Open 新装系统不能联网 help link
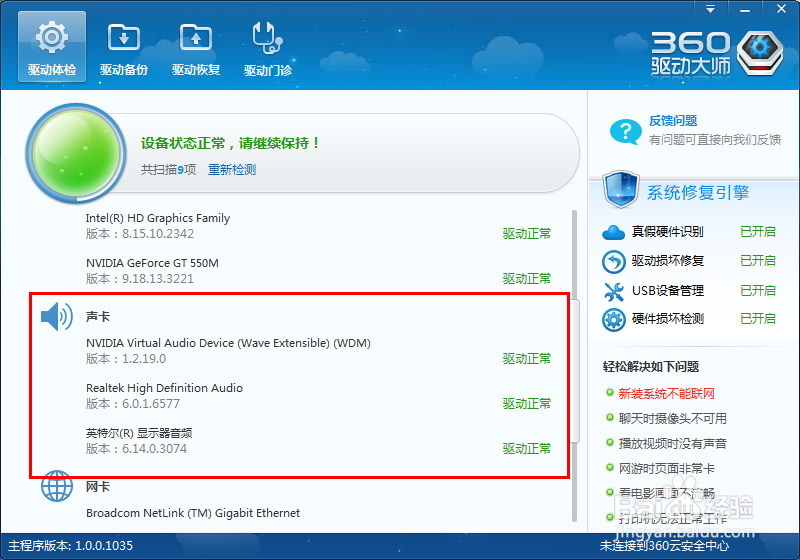 point(666,393)
